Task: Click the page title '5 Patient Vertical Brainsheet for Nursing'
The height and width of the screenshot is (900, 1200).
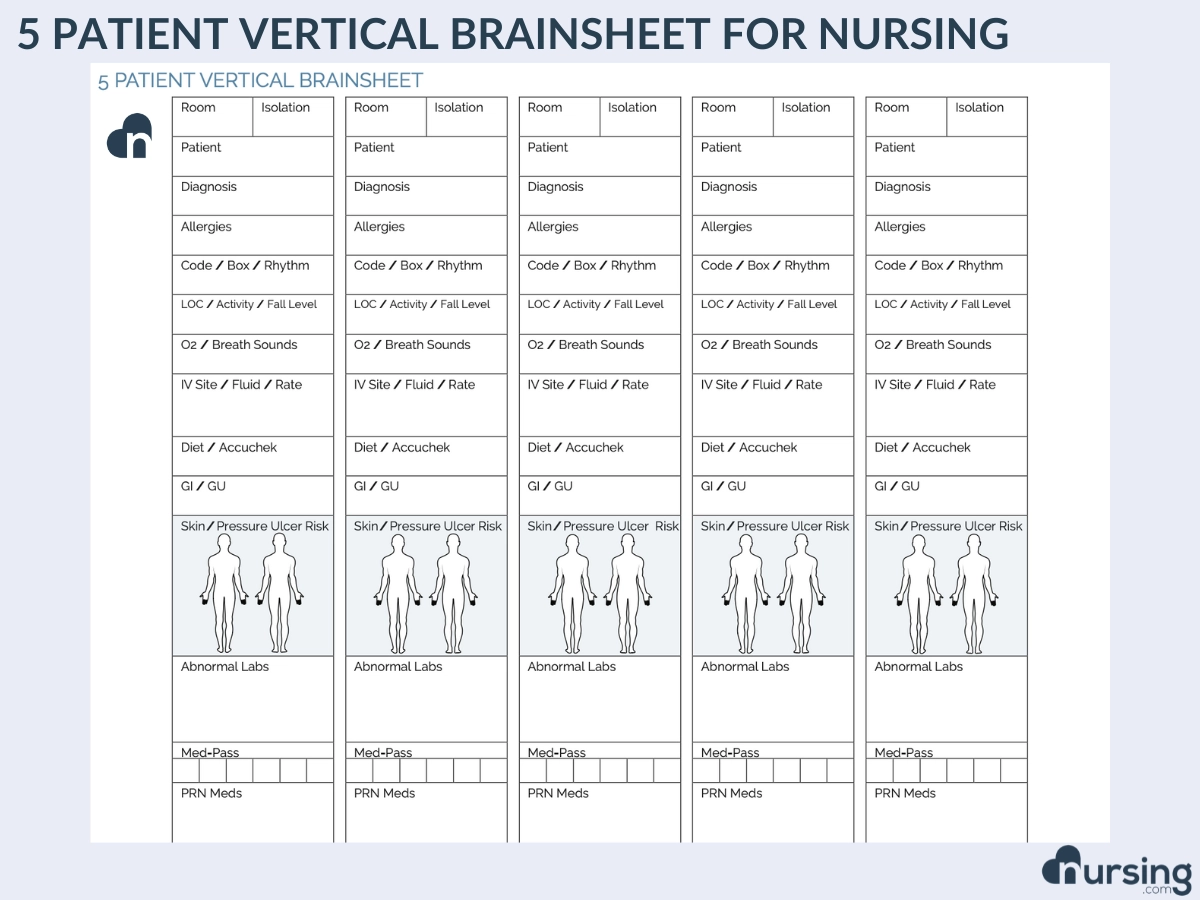Action: [514, 34]
